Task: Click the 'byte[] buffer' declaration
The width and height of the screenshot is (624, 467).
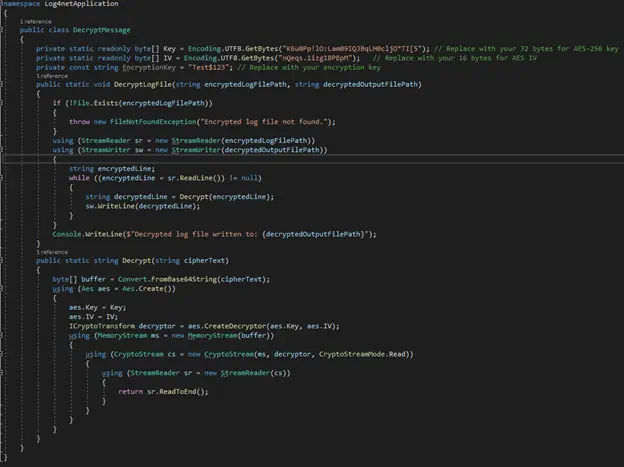Action: click(79, 279)
